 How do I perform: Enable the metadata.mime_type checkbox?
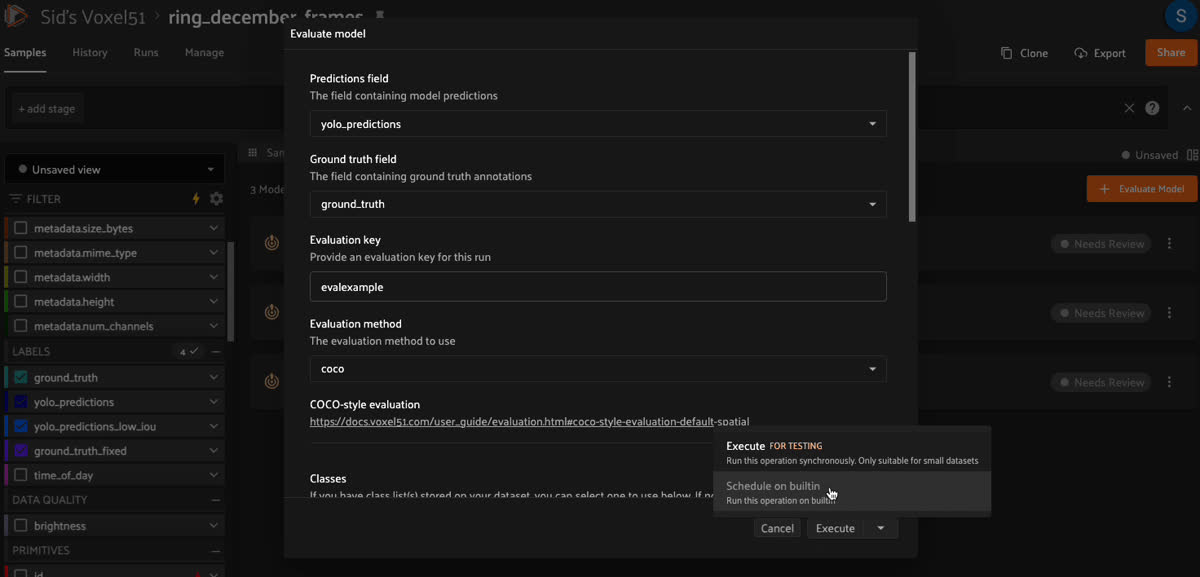[21, 253]
